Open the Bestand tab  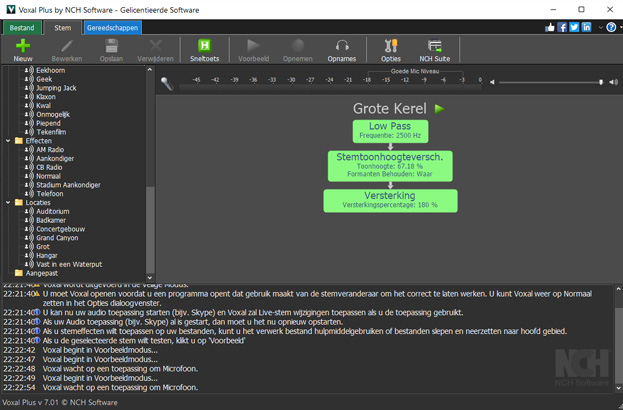click(x=22, y=28)
